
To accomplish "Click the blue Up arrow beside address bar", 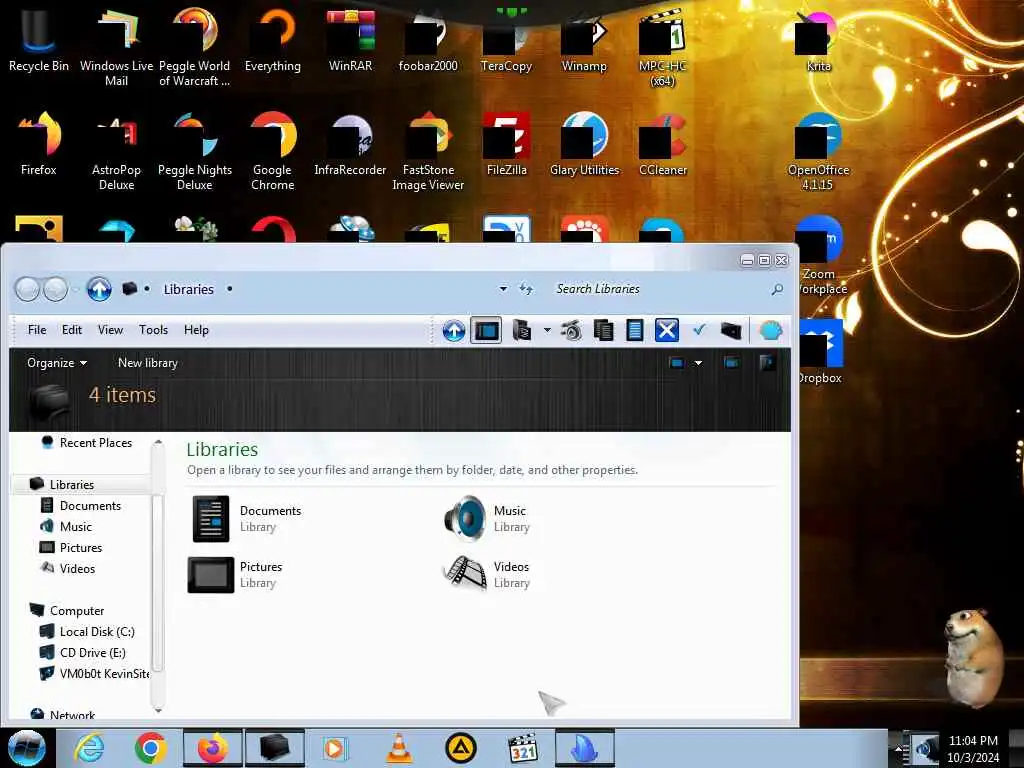I will click(99, 289).
